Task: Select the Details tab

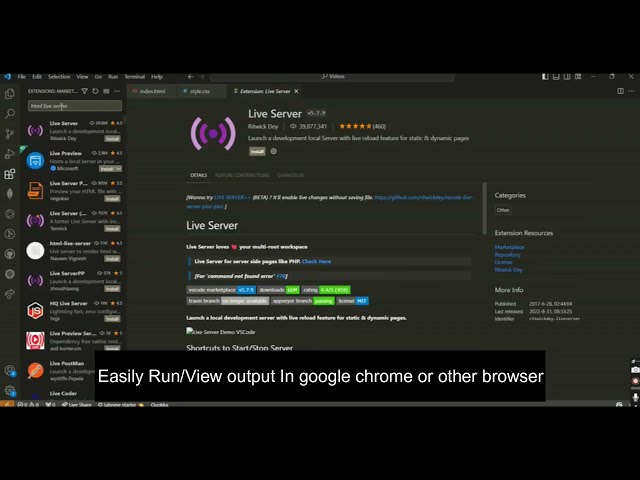Action: (199, 175)
